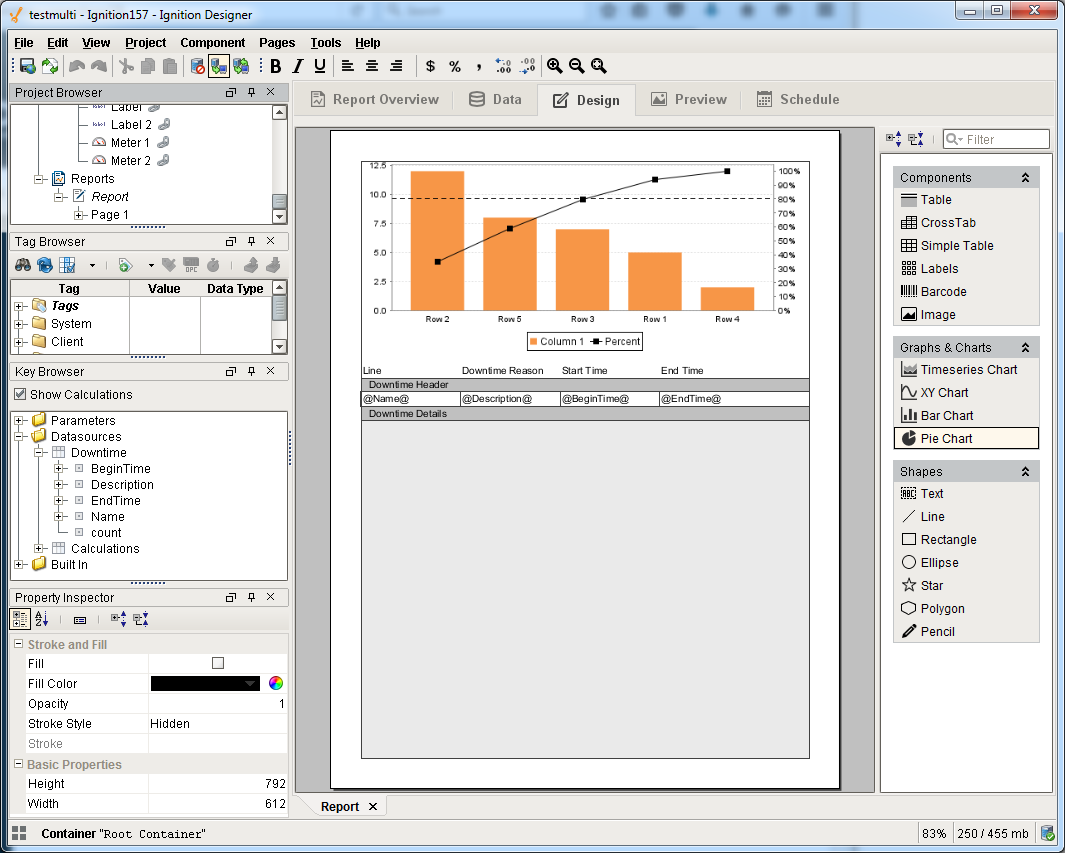
Task: Select the Timeseries Chart component
Action: [966, 369]
